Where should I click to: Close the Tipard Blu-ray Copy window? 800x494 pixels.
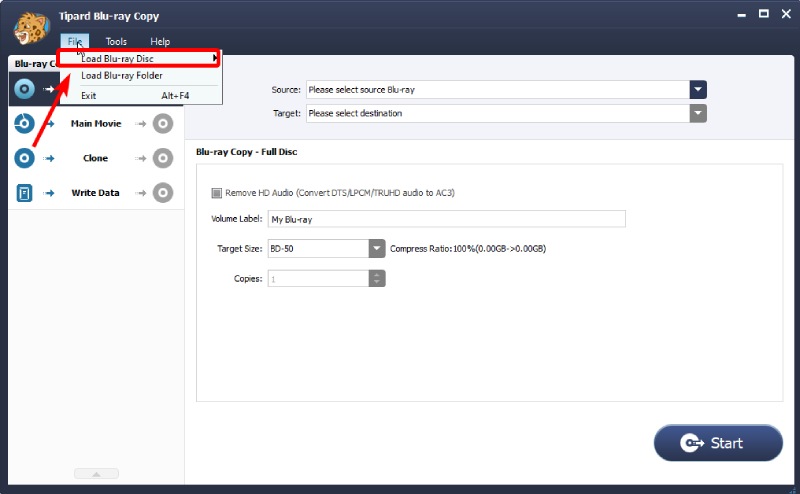786,14
